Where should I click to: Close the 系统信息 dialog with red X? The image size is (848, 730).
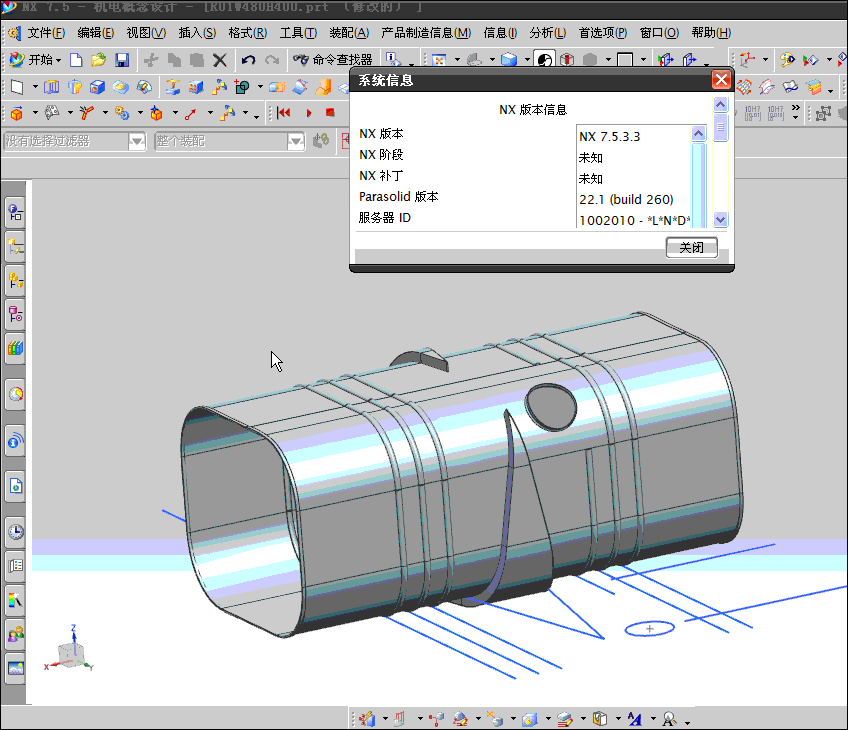pyautogui.click(x=721, y=81)
